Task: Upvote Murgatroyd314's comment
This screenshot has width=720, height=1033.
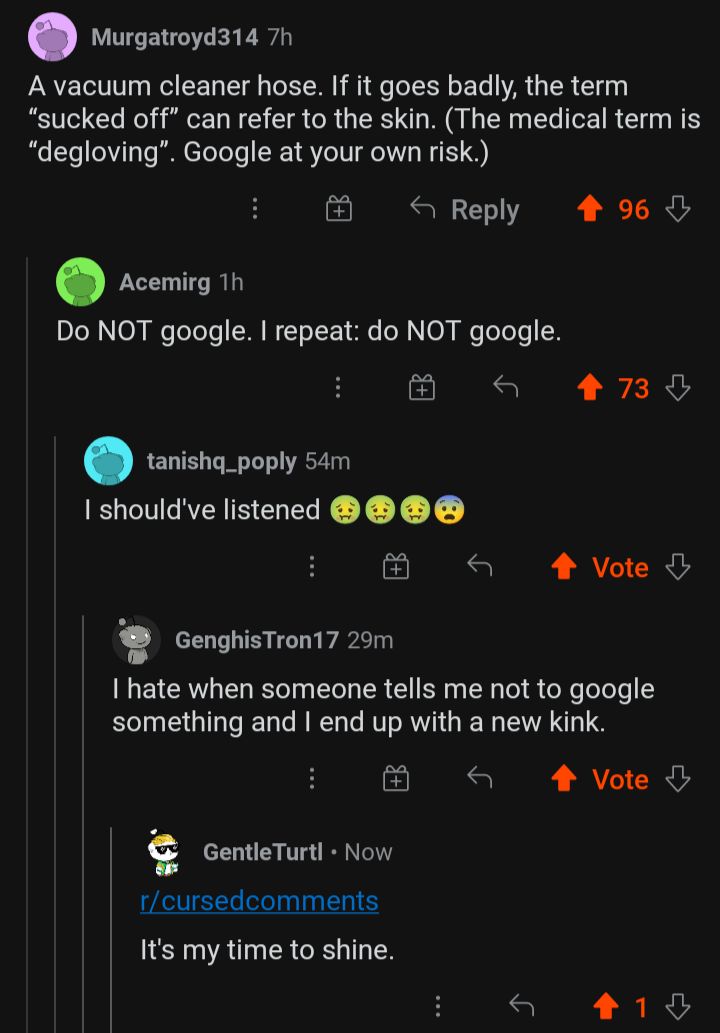Action: point(591,209)
